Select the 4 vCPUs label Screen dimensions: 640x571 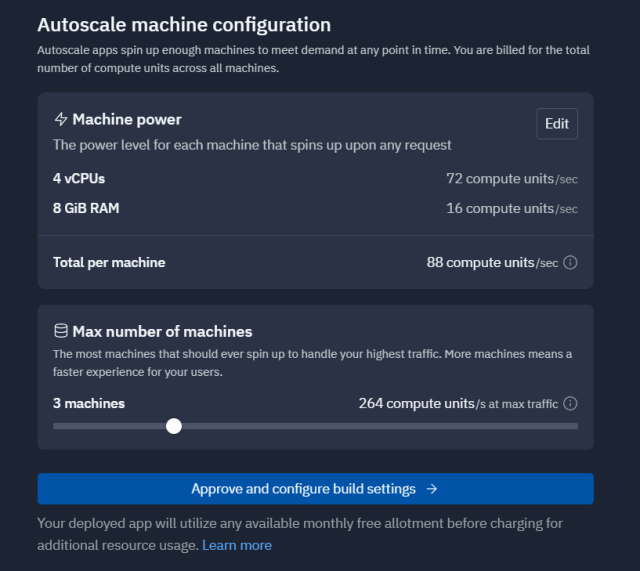[x=79, y=179]
